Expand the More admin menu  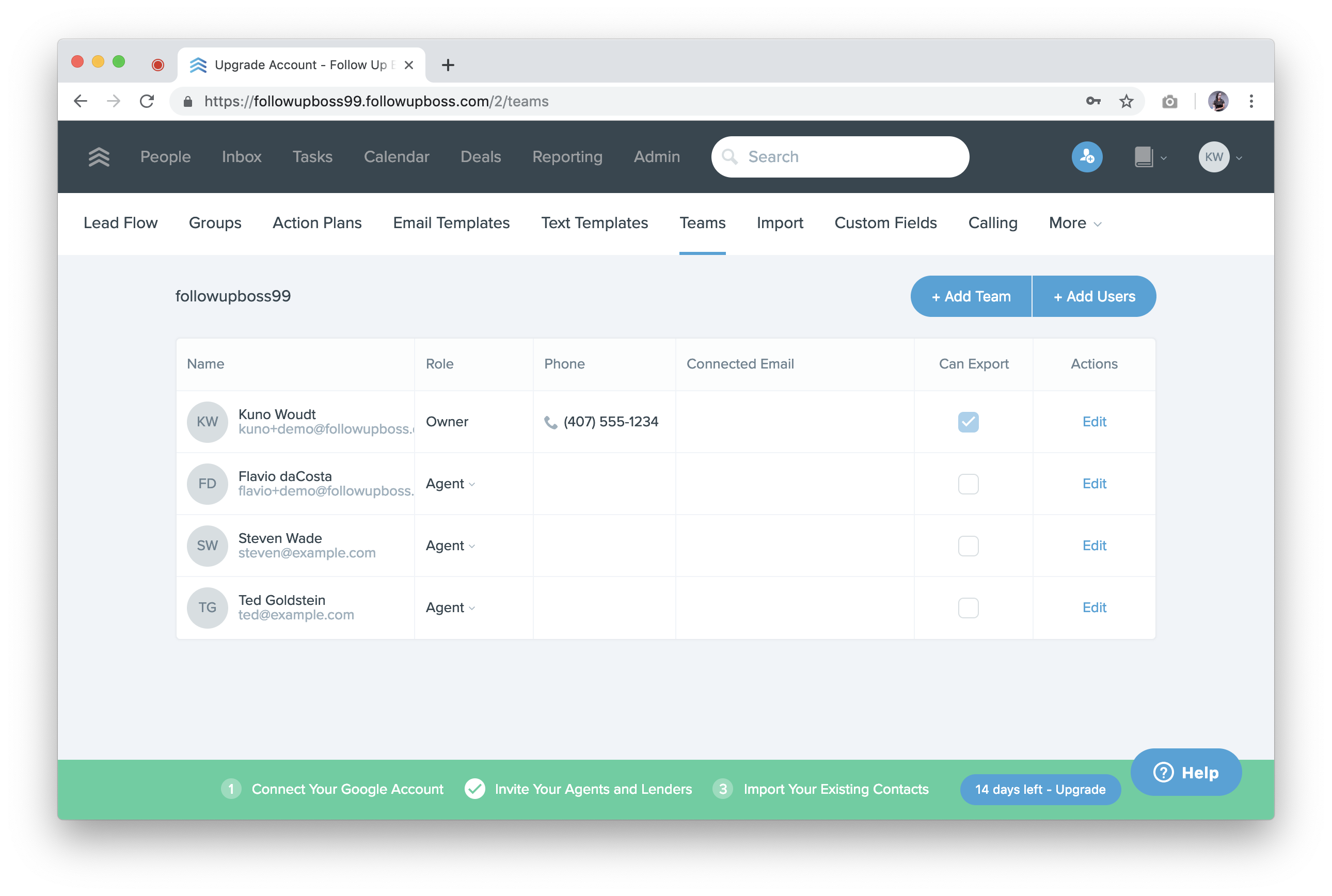[1074, 223]
